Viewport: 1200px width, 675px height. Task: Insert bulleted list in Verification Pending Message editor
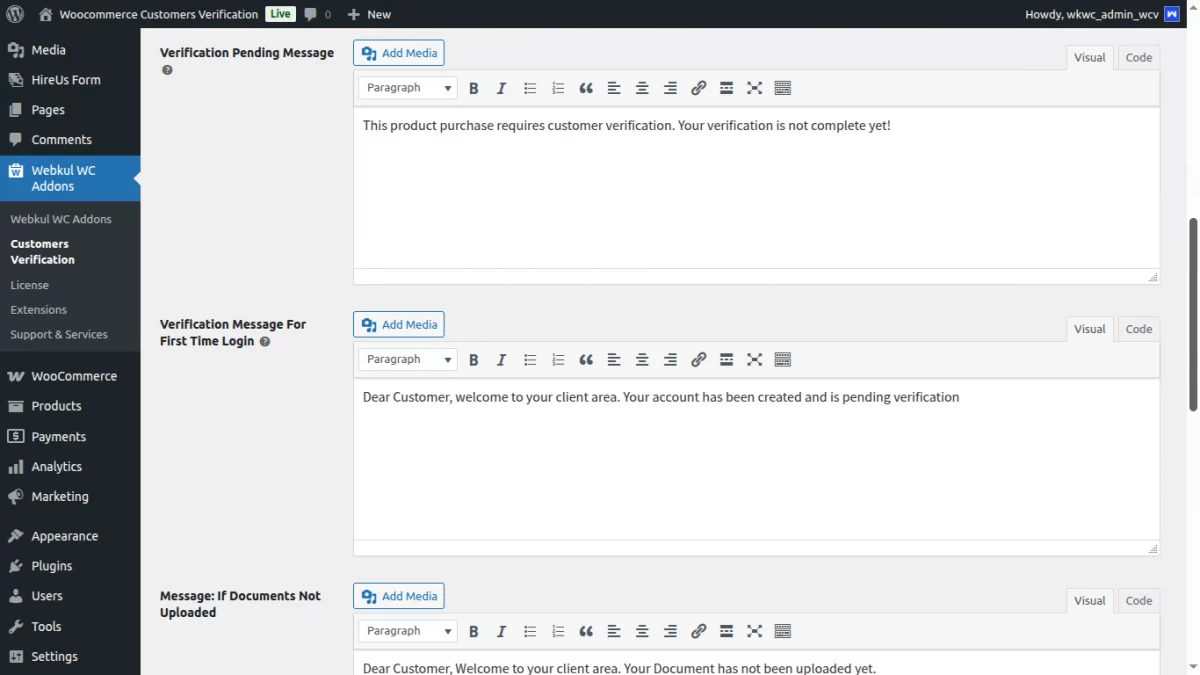pyautogui.click(x=530, y=88)
